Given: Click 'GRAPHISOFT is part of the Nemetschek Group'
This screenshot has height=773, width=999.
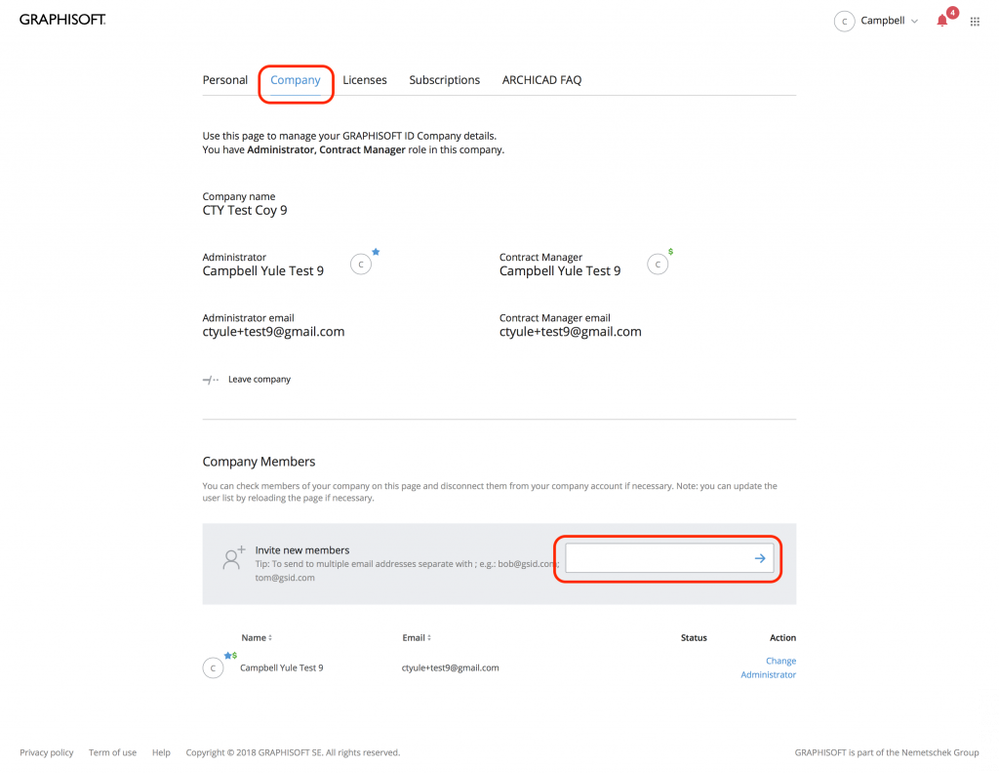Looking at the screenshot, I should [x=887, y=753].
